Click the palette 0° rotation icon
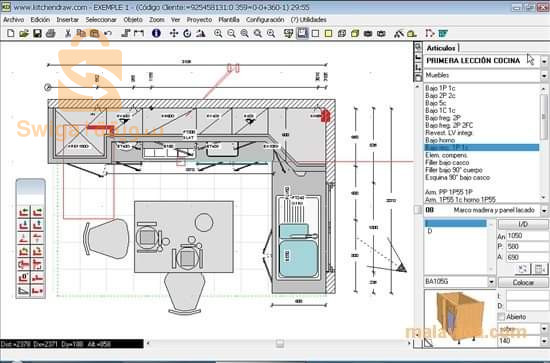 (x=24, y=278)
